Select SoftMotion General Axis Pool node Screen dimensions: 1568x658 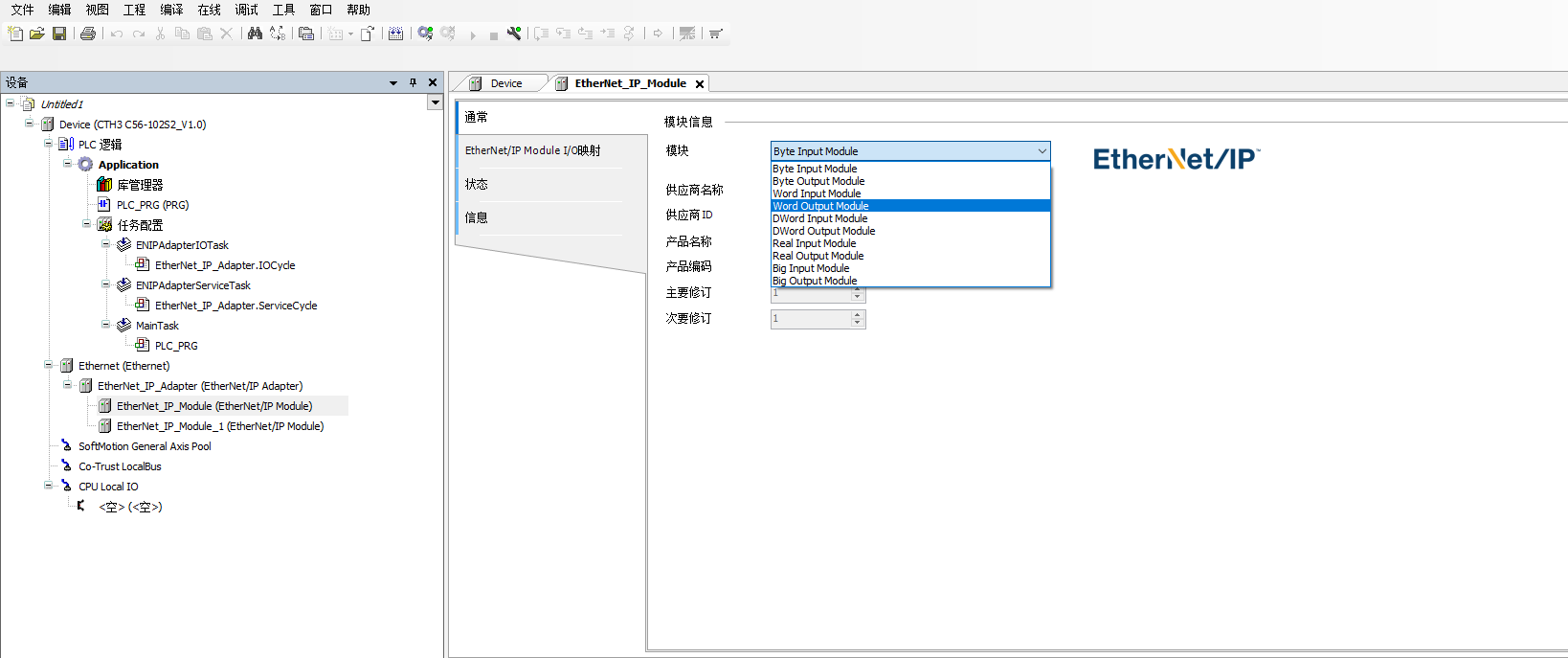click(x=145, y=446)
